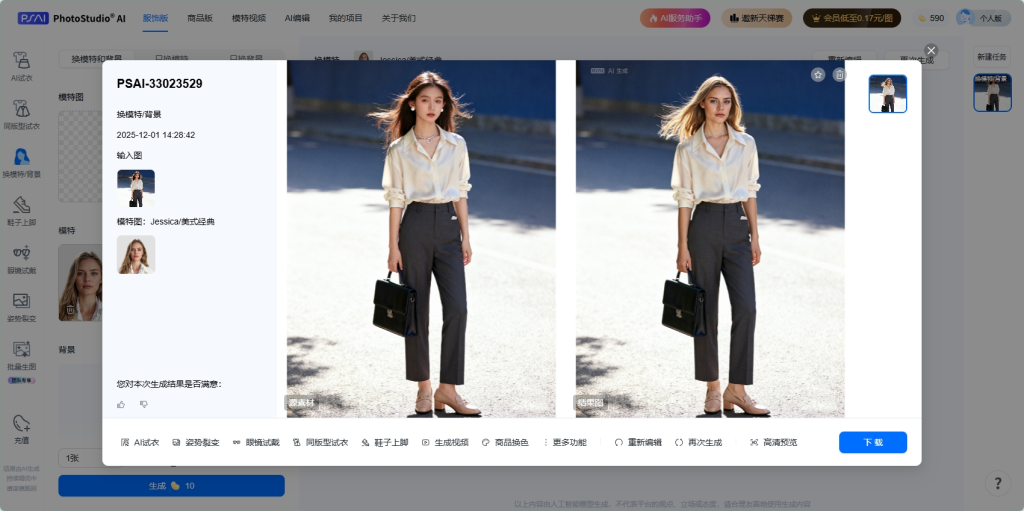Choose 姿势裂变 in dialog bottom toolbar
The image size is (1024, 511).
pyautogui.click(x=195, y=442)
